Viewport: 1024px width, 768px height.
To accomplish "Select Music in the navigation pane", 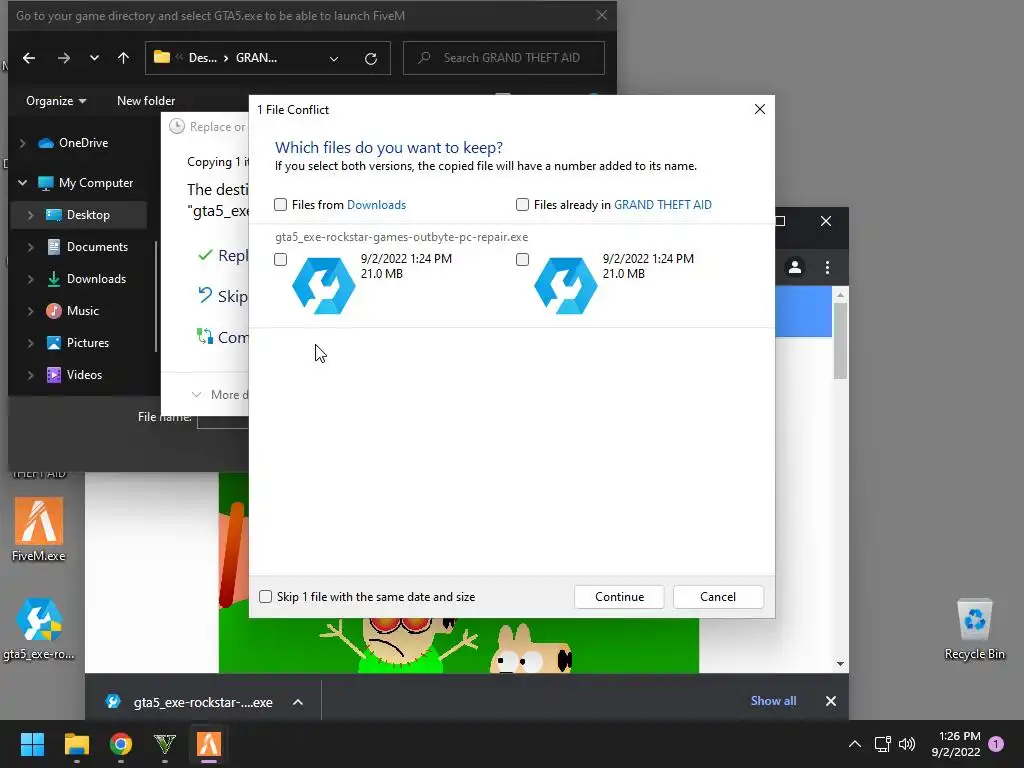I will 72,311.
